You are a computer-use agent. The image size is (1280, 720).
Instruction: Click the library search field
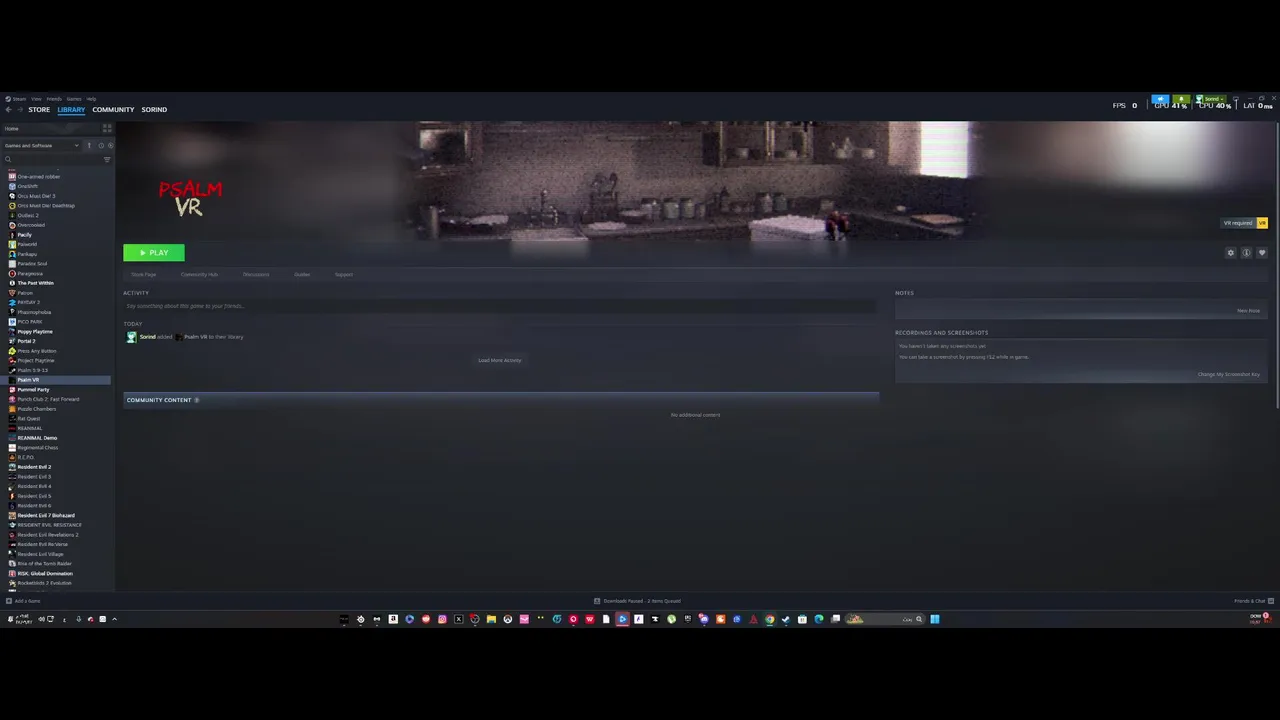pyautogui.click(x=52, y=160)
